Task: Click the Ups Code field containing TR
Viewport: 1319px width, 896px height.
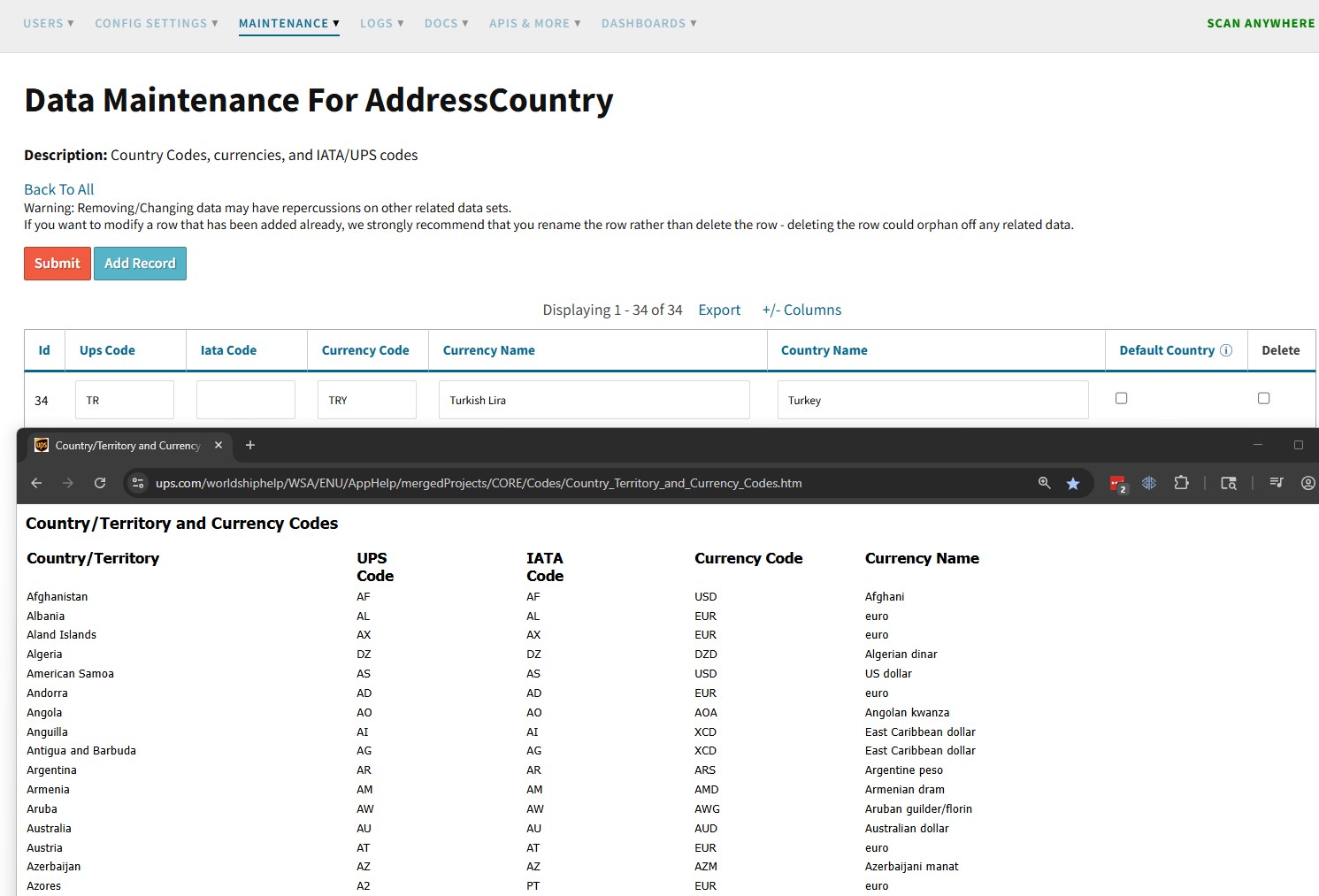Action: (x=125, y=400)
